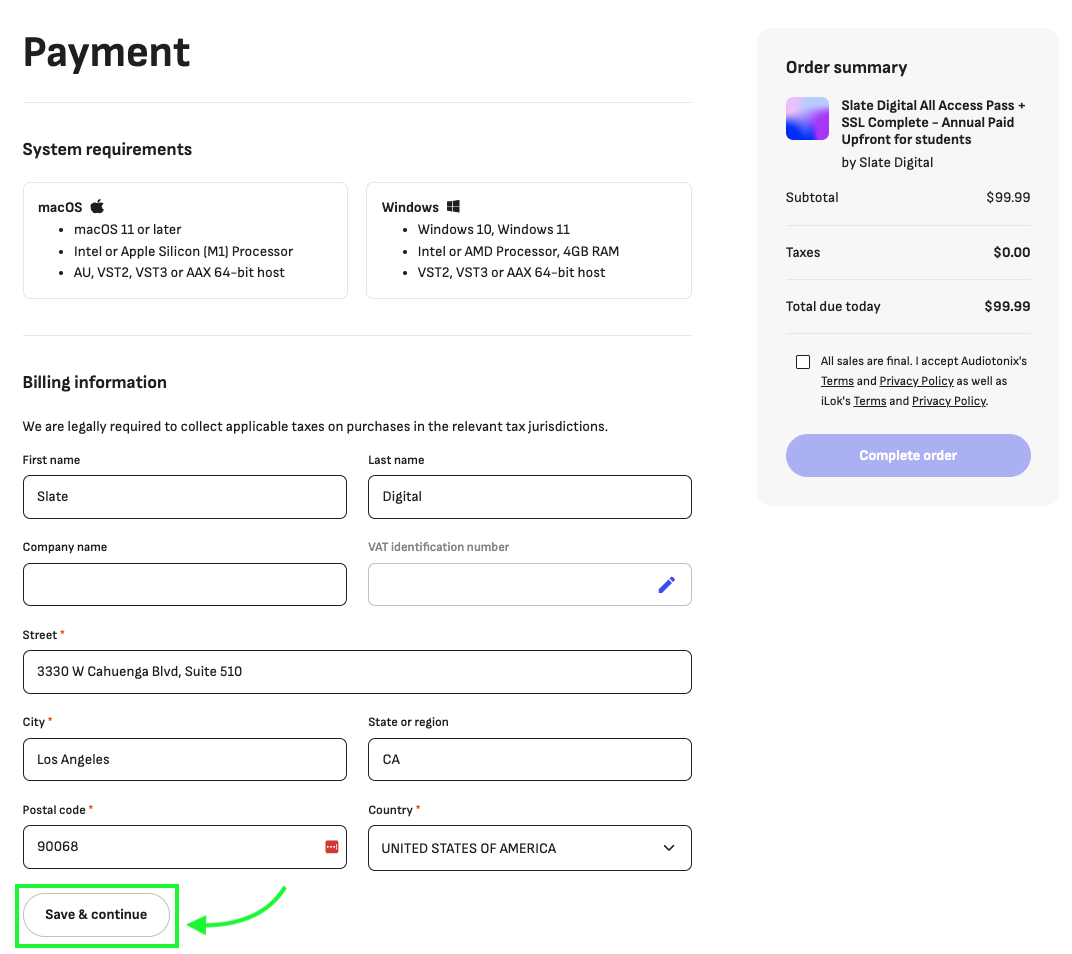Click 'Intel or AMD Processor, 4GB RAM' text
The height and width of the screenshot is (954, 1072).
(x=518, y=252)
